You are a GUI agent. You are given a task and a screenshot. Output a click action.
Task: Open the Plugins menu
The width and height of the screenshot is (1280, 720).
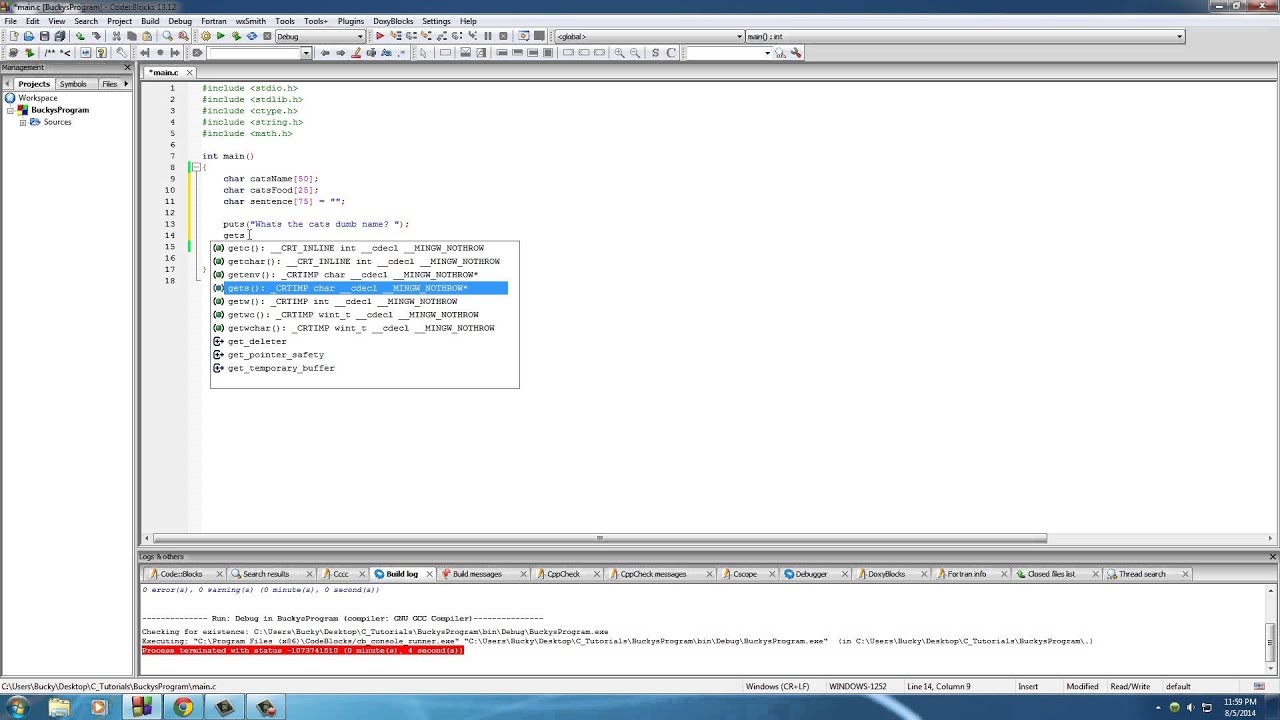pyautogui.click(x=351, y=21)
